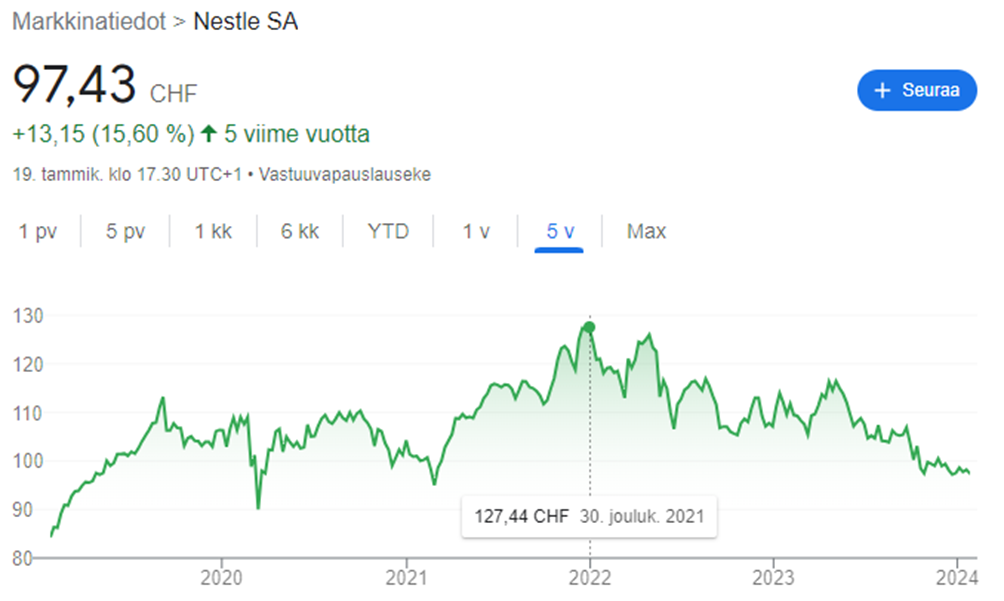Image resolution: width=1004 pixels, height=601 pixels.
Task: Open the Vastuuvapauslauseke disclaimer link
Action: click(x=345, y=174)
